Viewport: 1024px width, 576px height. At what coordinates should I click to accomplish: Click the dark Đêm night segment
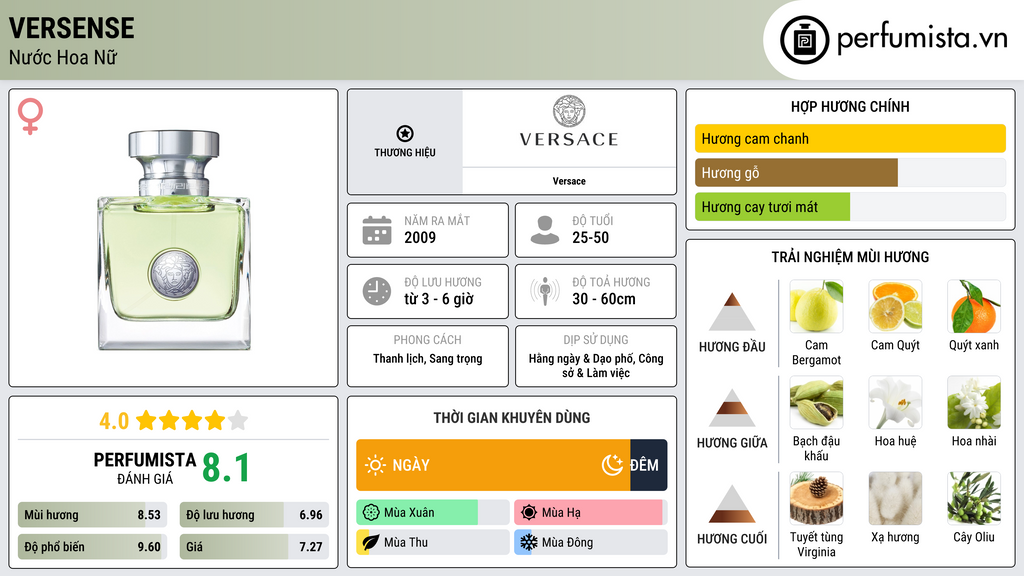click(x=648, y=465)
